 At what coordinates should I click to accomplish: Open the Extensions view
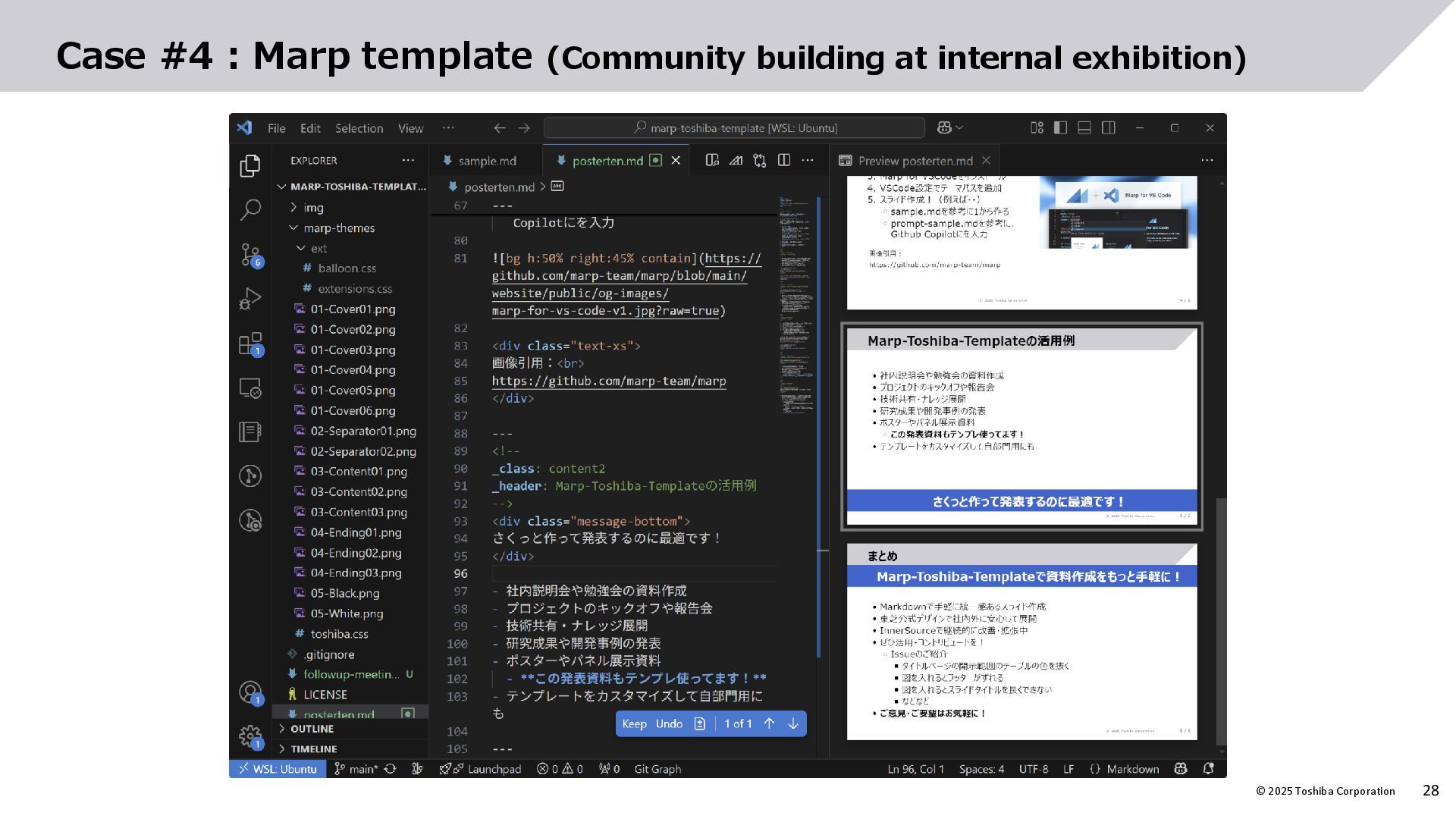tap(250, 344)
